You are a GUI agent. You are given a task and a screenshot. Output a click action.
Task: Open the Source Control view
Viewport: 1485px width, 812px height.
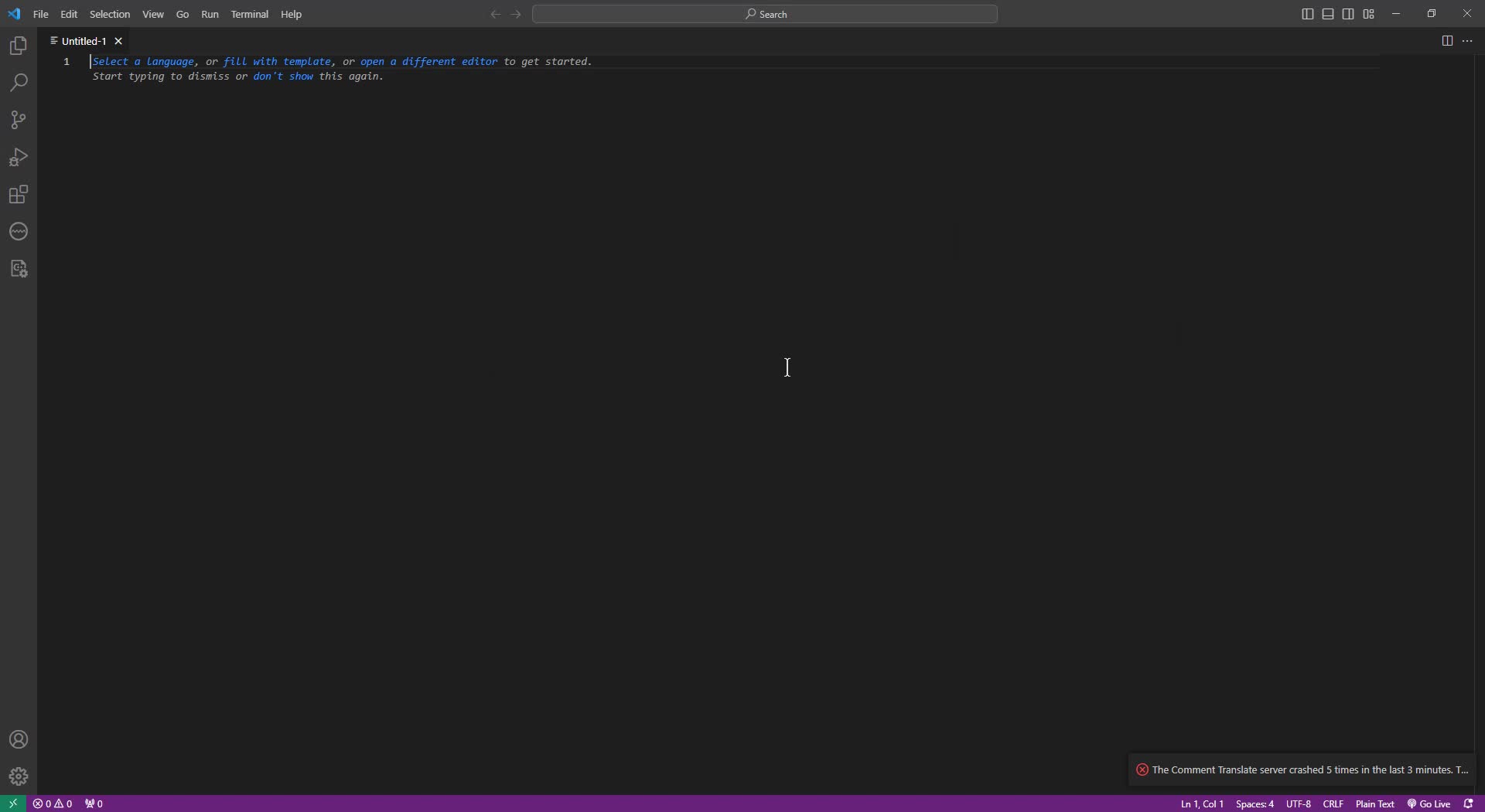[19, 121]
